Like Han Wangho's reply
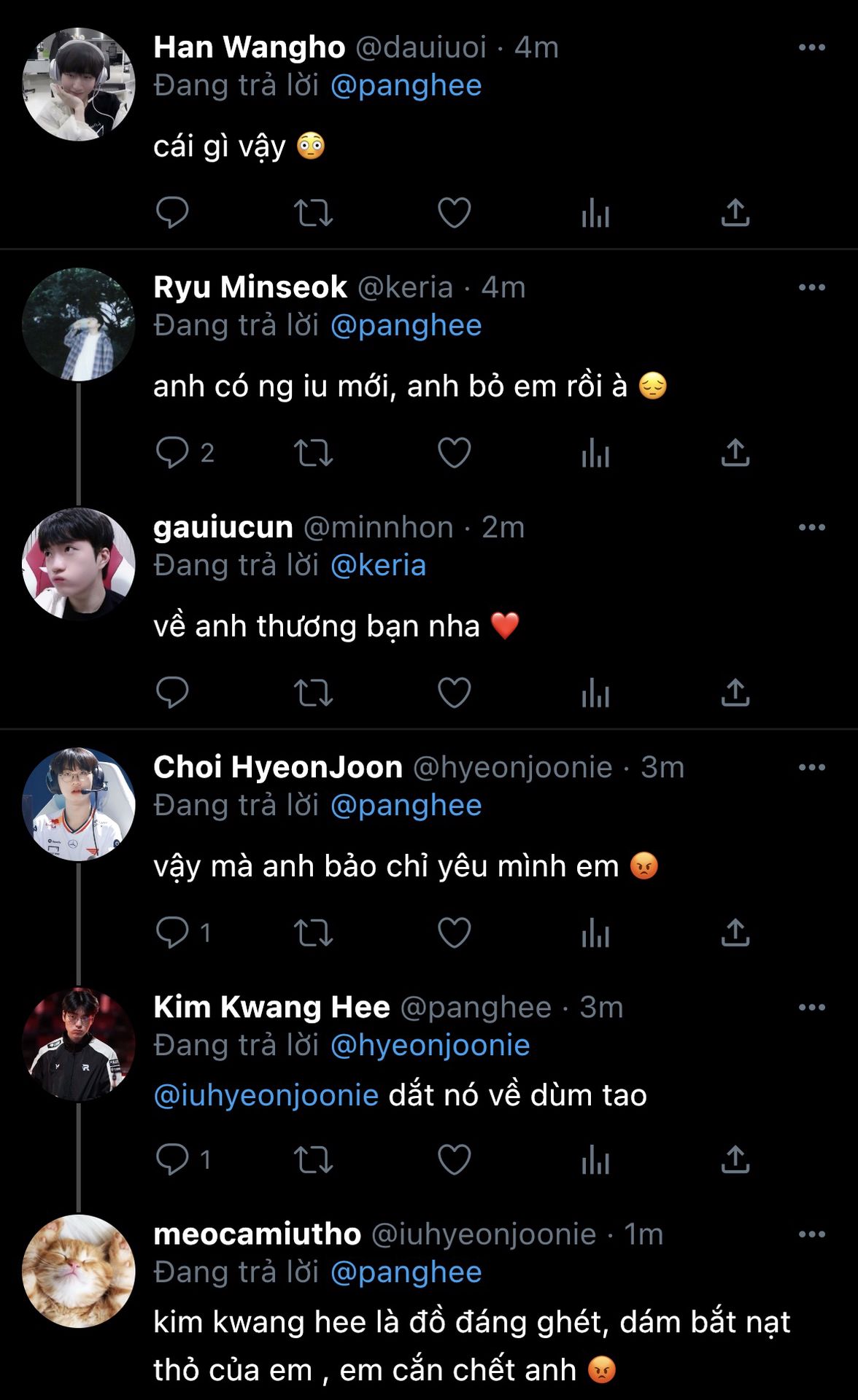The image size is (858, 1400). 454,213
